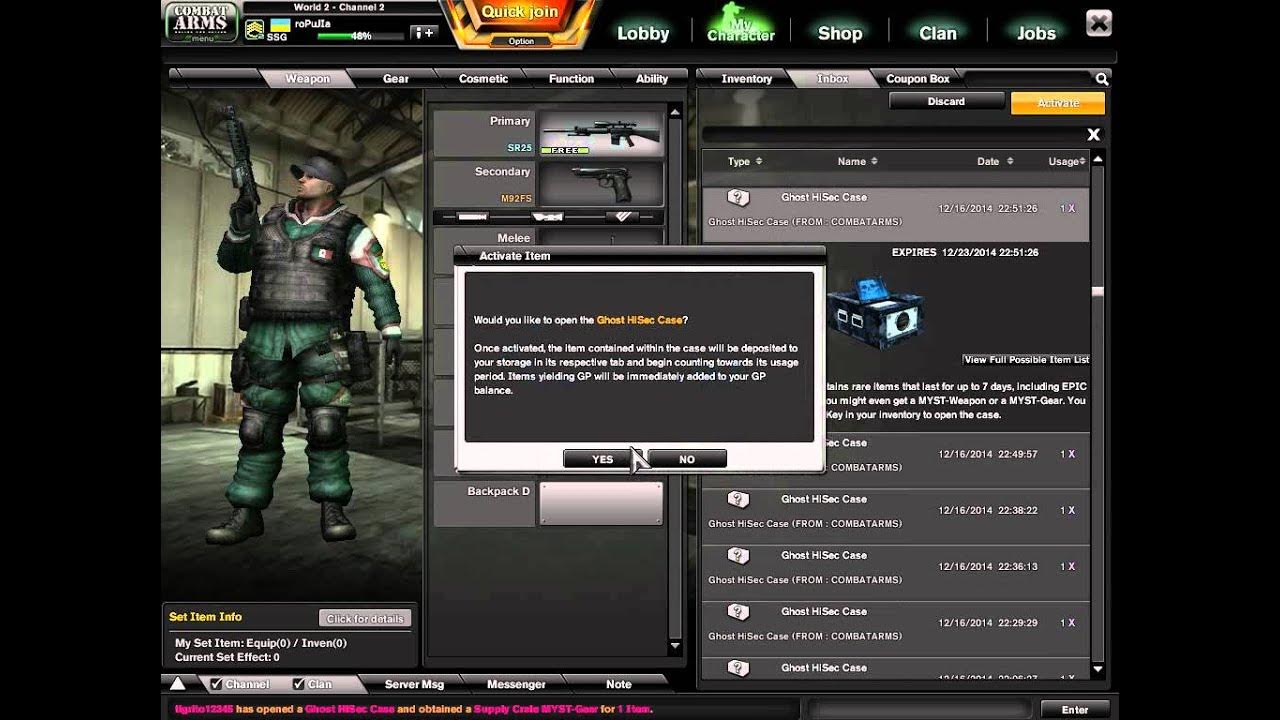Toggle the Clan chat checkbox
Screen dimensions: 1280x720
pyautogui.click(x=298, y=684)
